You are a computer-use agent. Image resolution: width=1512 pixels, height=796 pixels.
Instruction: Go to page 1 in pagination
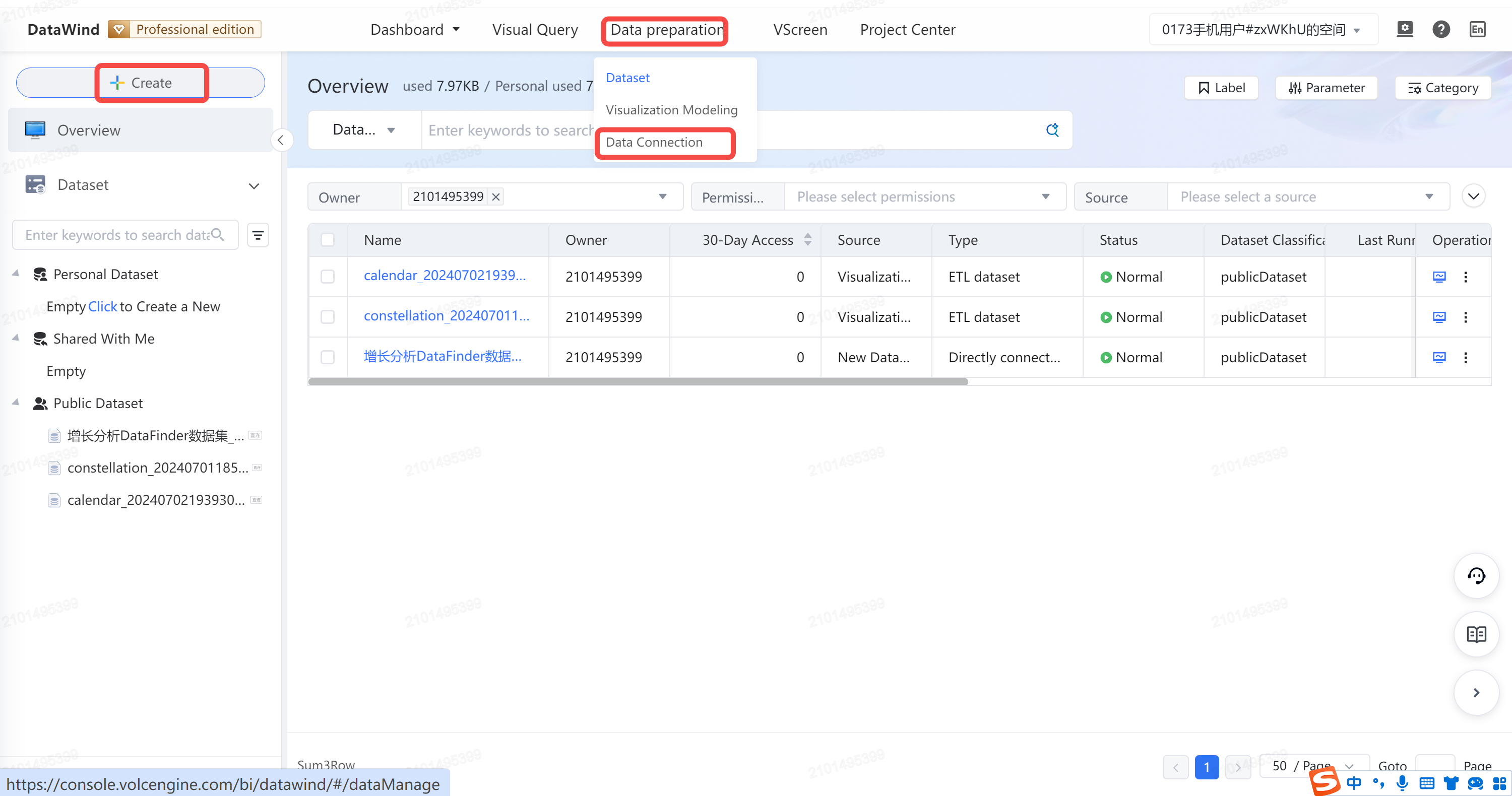(1207, 767)
